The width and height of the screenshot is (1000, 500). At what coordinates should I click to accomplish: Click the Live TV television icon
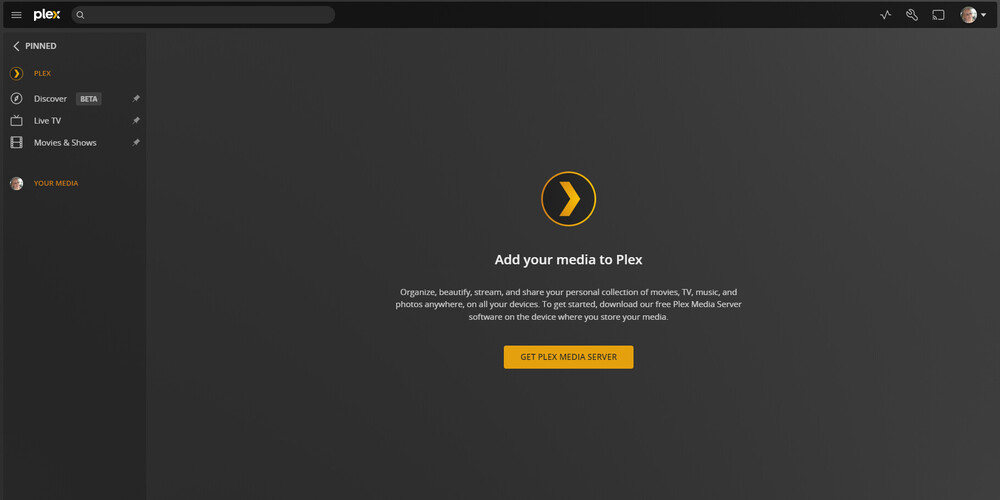[x=17, y=121]
